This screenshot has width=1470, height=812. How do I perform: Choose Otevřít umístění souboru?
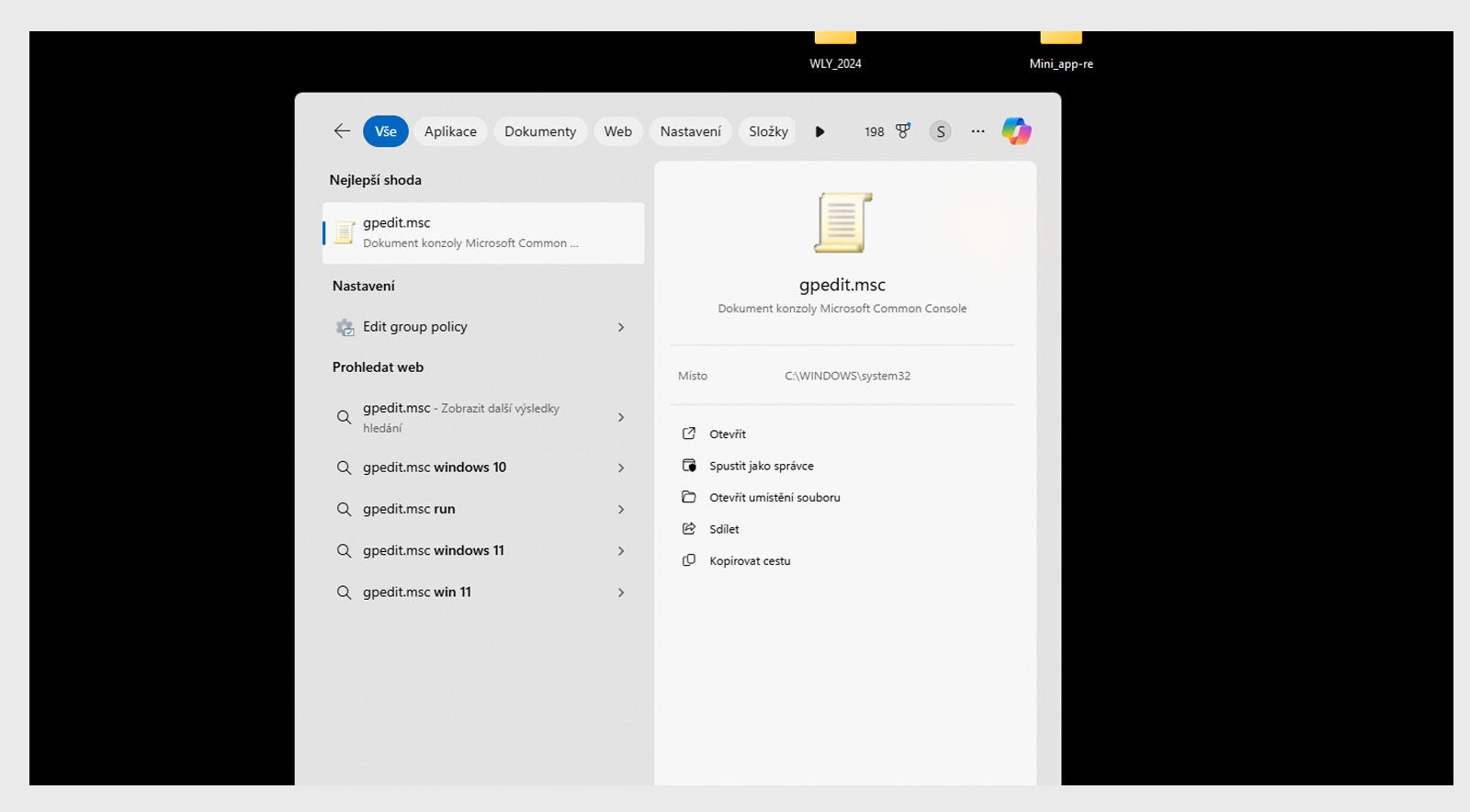click(x=775, y=497)
